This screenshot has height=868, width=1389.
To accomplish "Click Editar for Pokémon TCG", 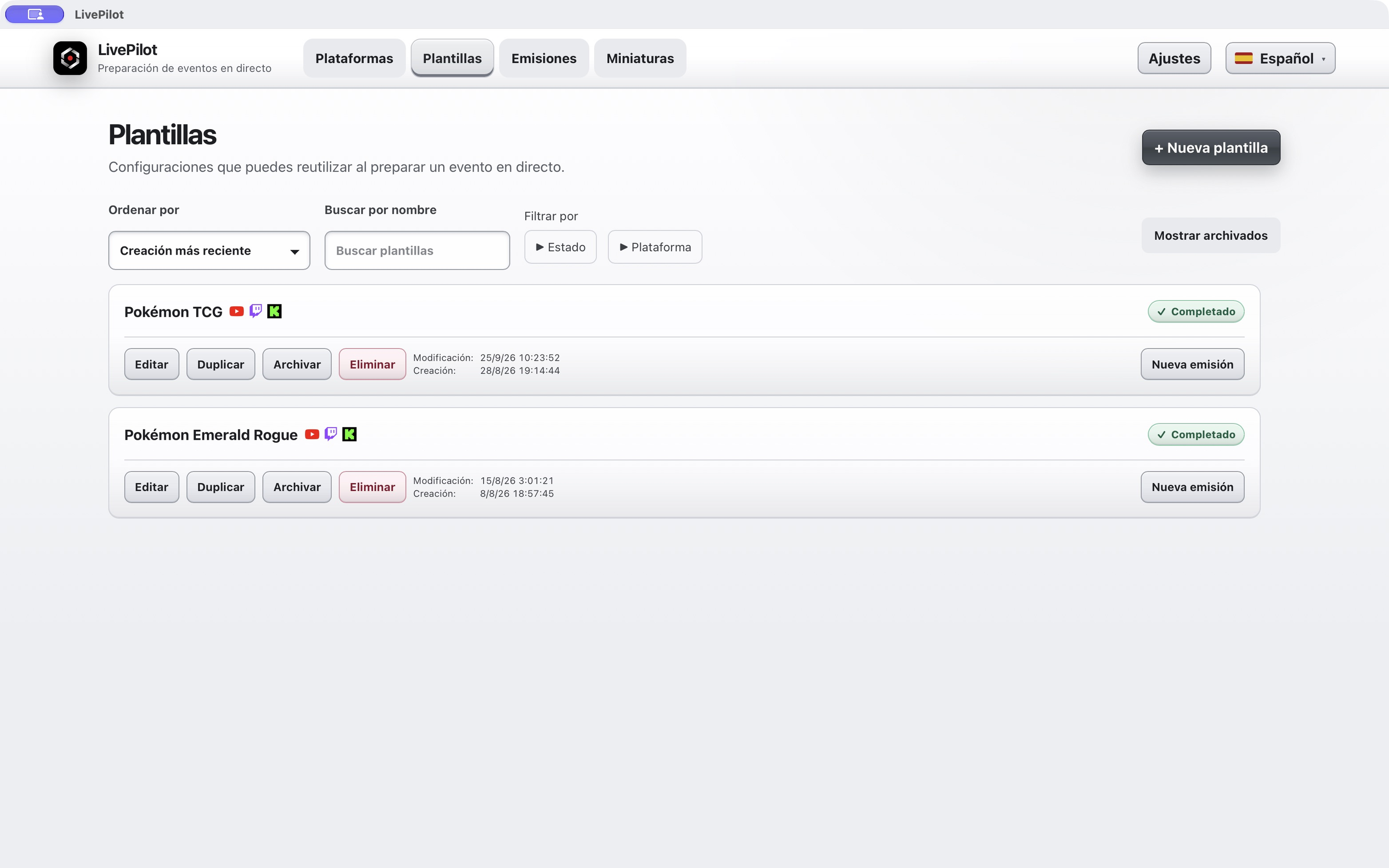I will point(151,364).
